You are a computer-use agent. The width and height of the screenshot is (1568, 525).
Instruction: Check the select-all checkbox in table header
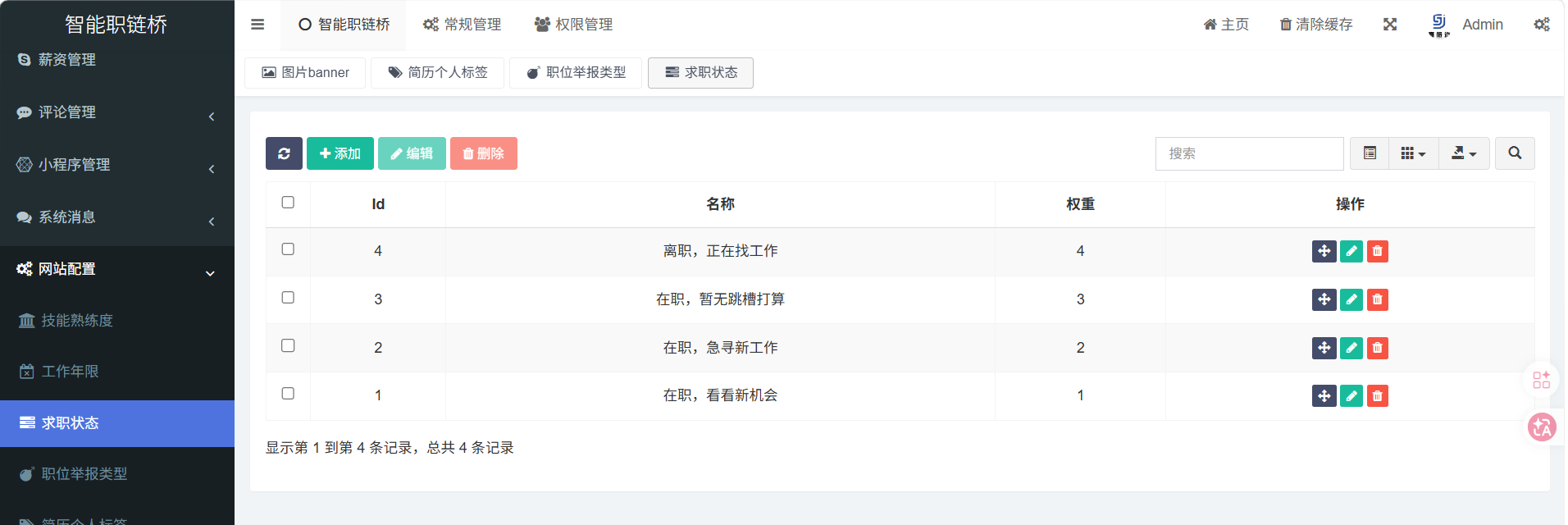[288, 203]
